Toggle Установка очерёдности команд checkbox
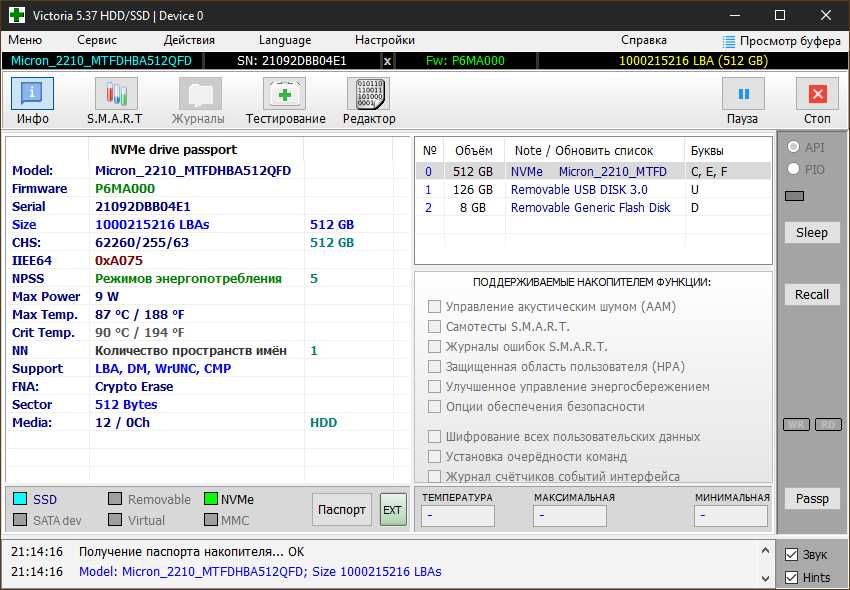 point(434,457)
